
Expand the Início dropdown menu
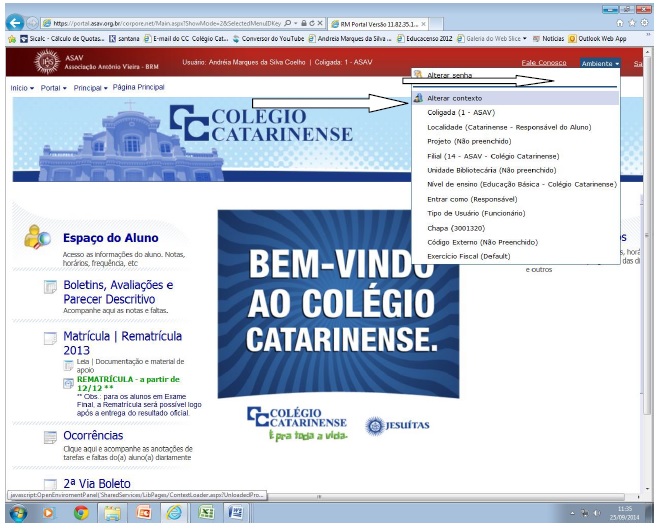click(22, 88)
